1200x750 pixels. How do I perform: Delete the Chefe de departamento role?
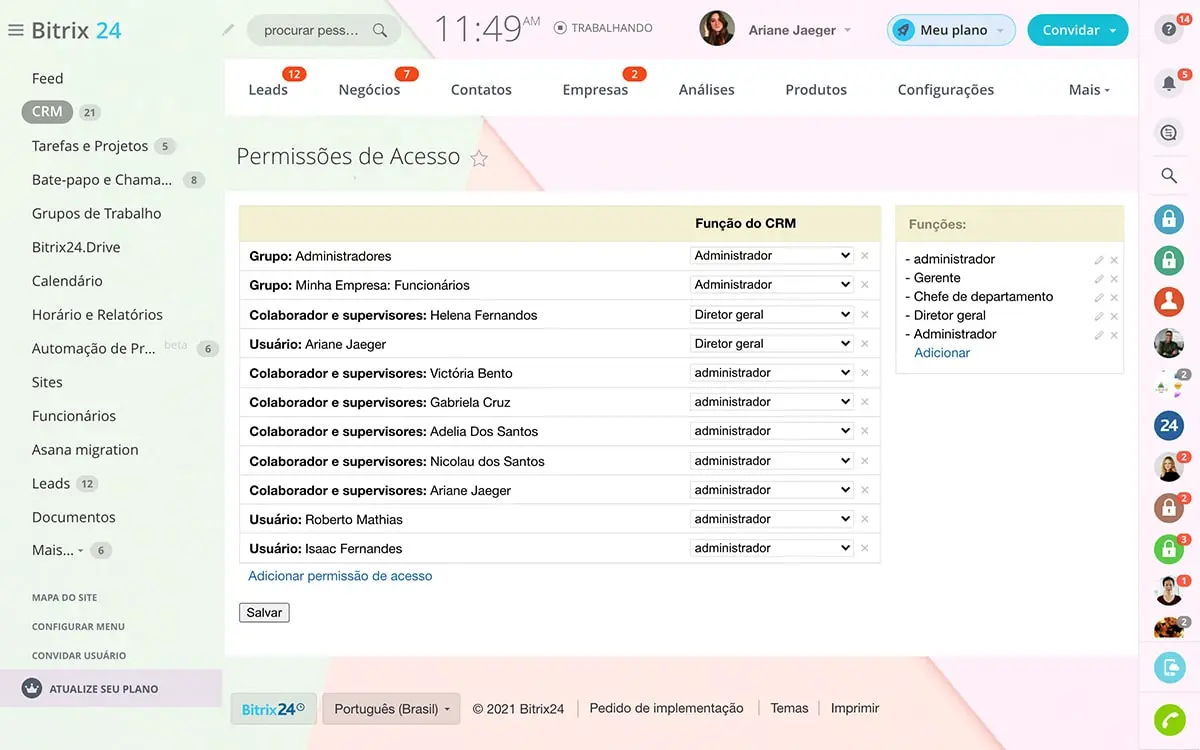1114,298
